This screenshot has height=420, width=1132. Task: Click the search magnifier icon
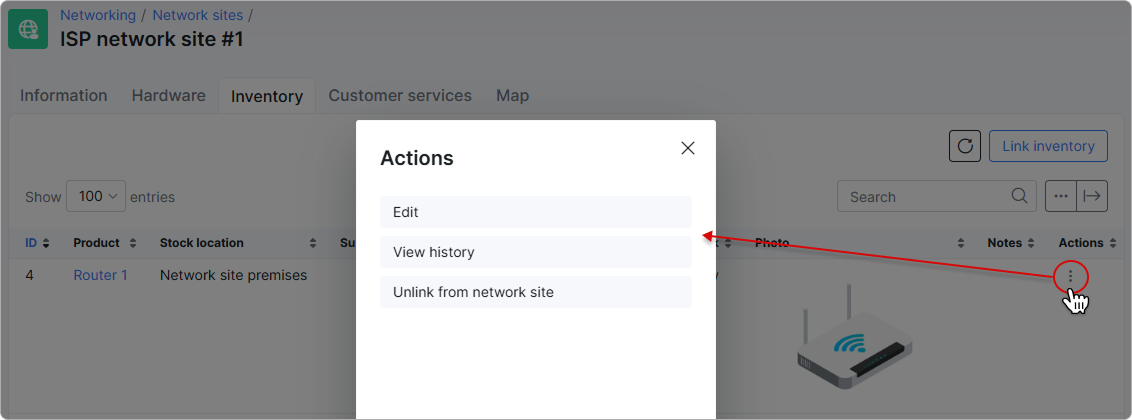1019,196
